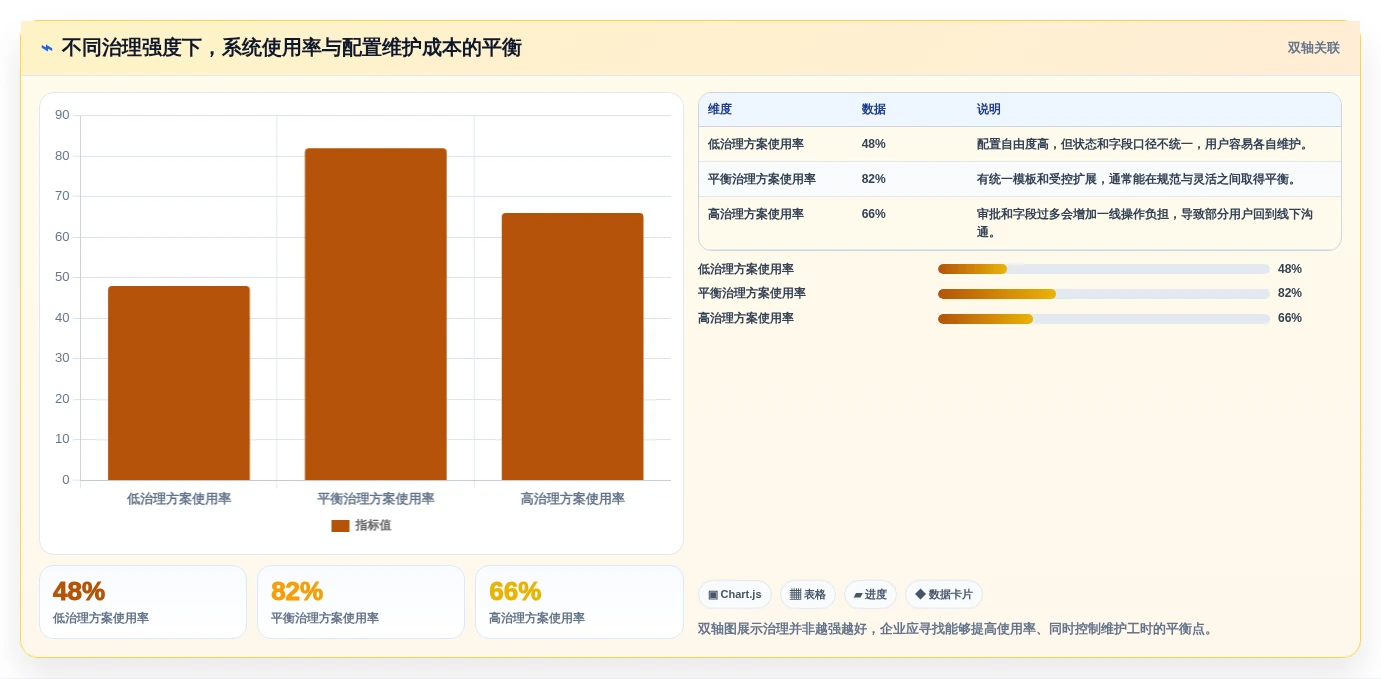Select table cell 高治理方案使用率
The image size is (1381, 679).
pos(756,214)
